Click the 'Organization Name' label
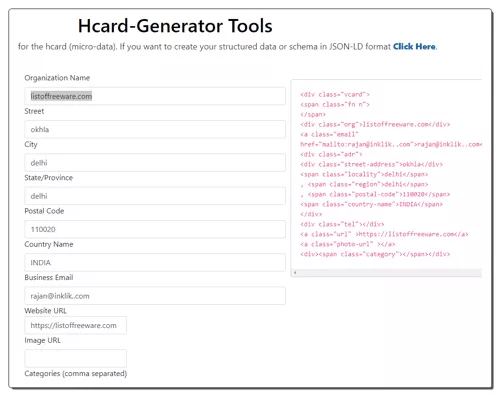Image resolution: width=500 pixels, height=396 pixels. pos(57,78)
